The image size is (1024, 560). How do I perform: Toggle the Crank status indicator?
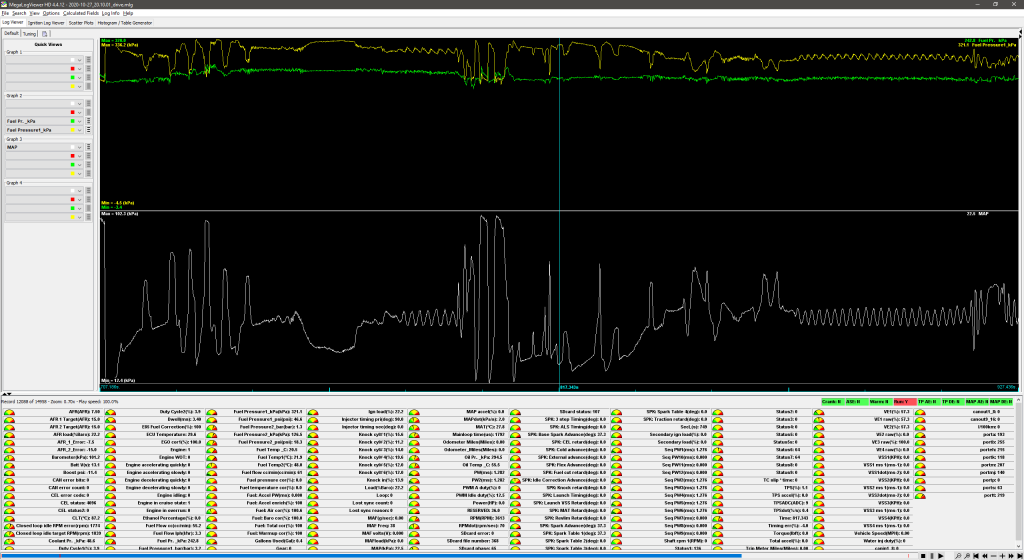[x=832, y=402]
